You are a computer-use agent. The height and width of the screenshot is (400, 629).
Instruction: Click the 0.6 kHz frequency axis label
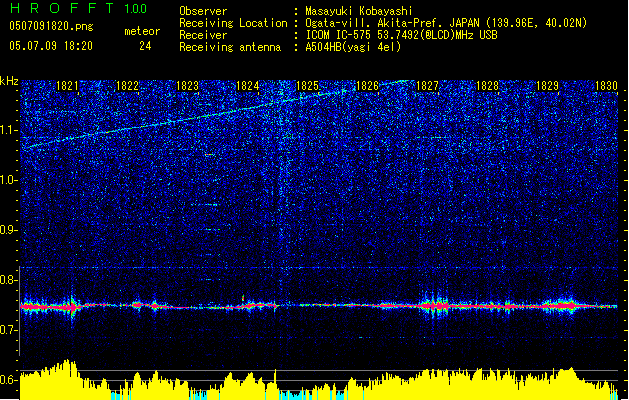click(x=9, y=380)
